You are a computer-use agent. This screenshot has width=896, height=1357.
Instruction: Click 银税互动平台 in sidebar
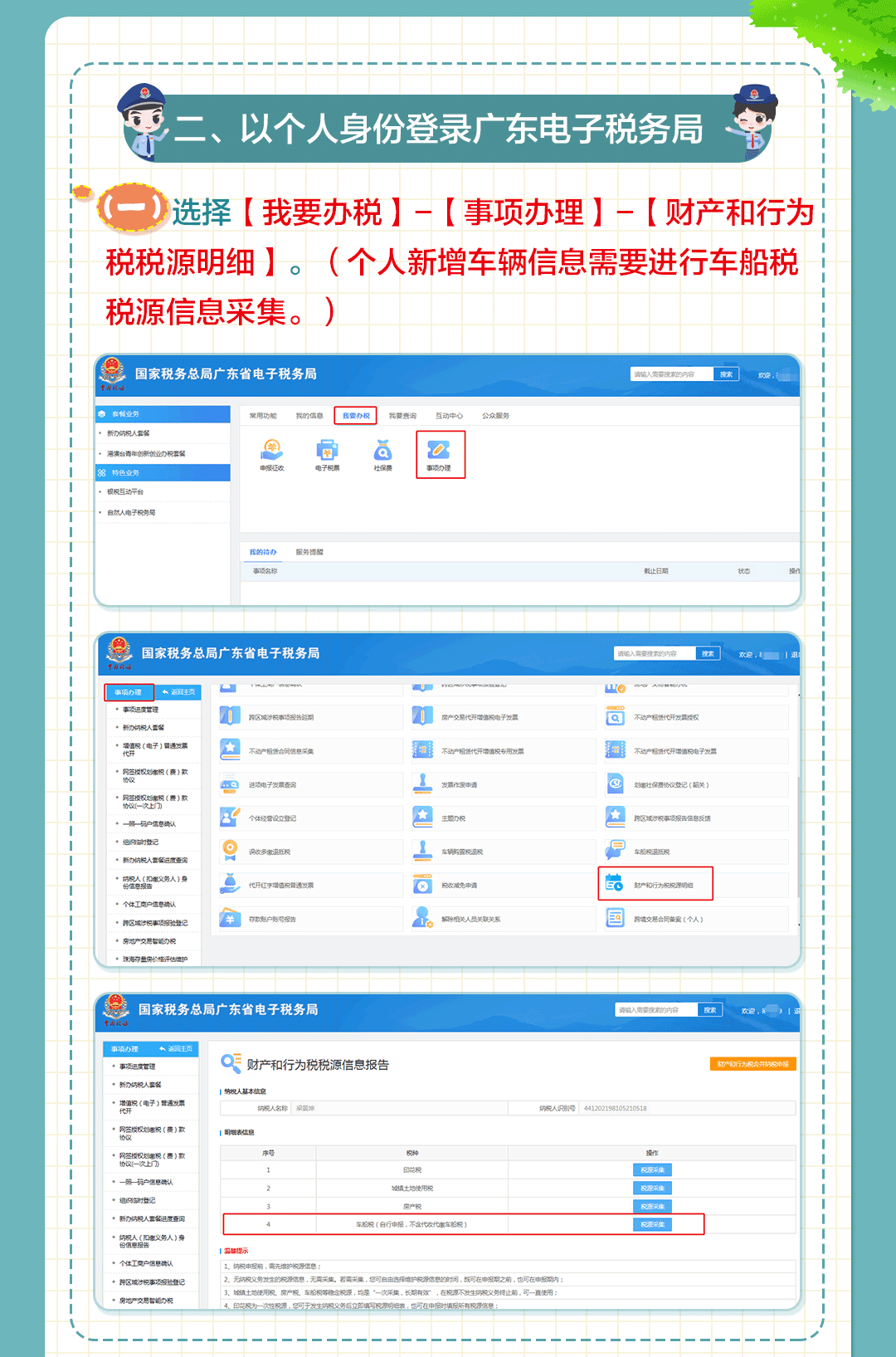tap(125, 492)
